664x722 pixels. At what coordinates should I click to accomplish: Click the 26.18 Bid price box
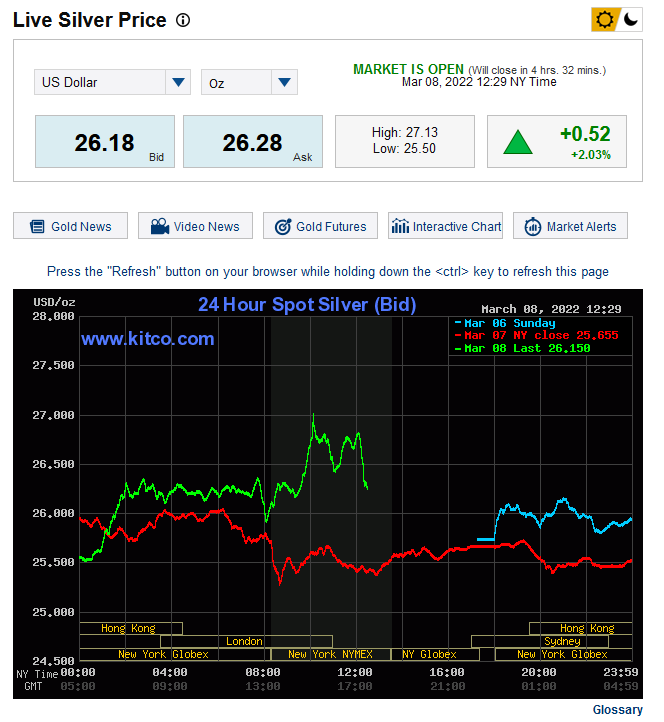[105, 142]
